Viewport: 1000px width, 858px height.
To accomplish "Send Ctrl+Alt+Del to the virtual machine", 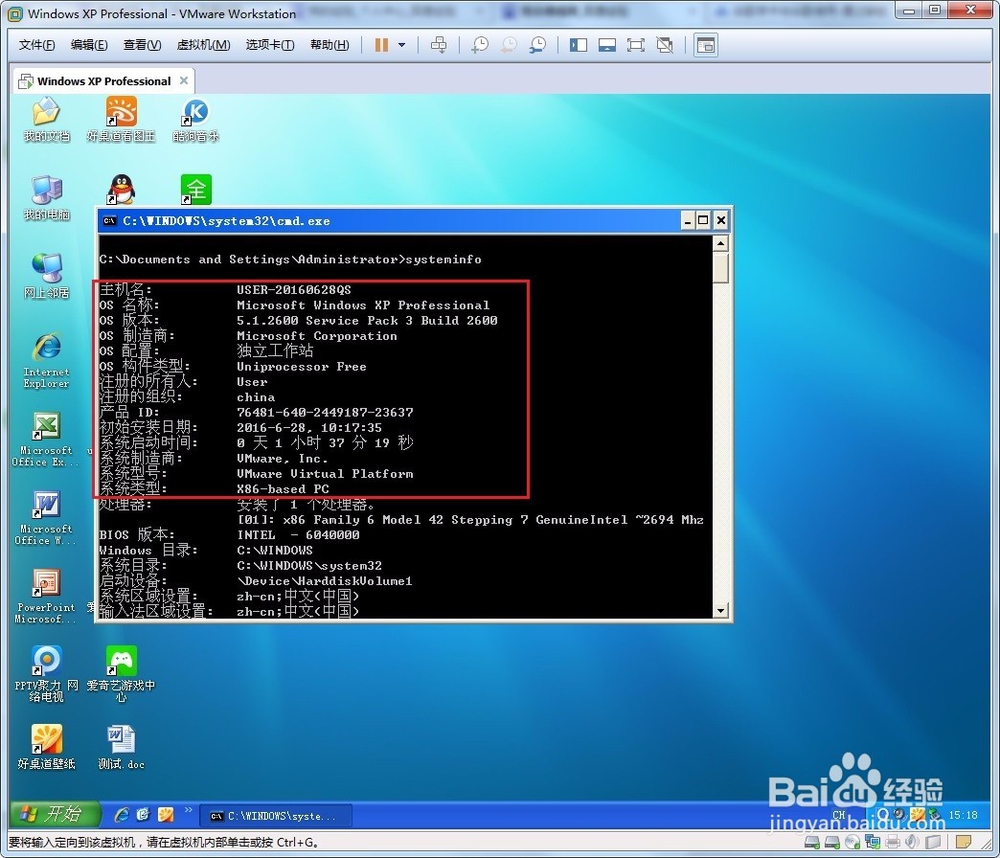I will (439, 45).
